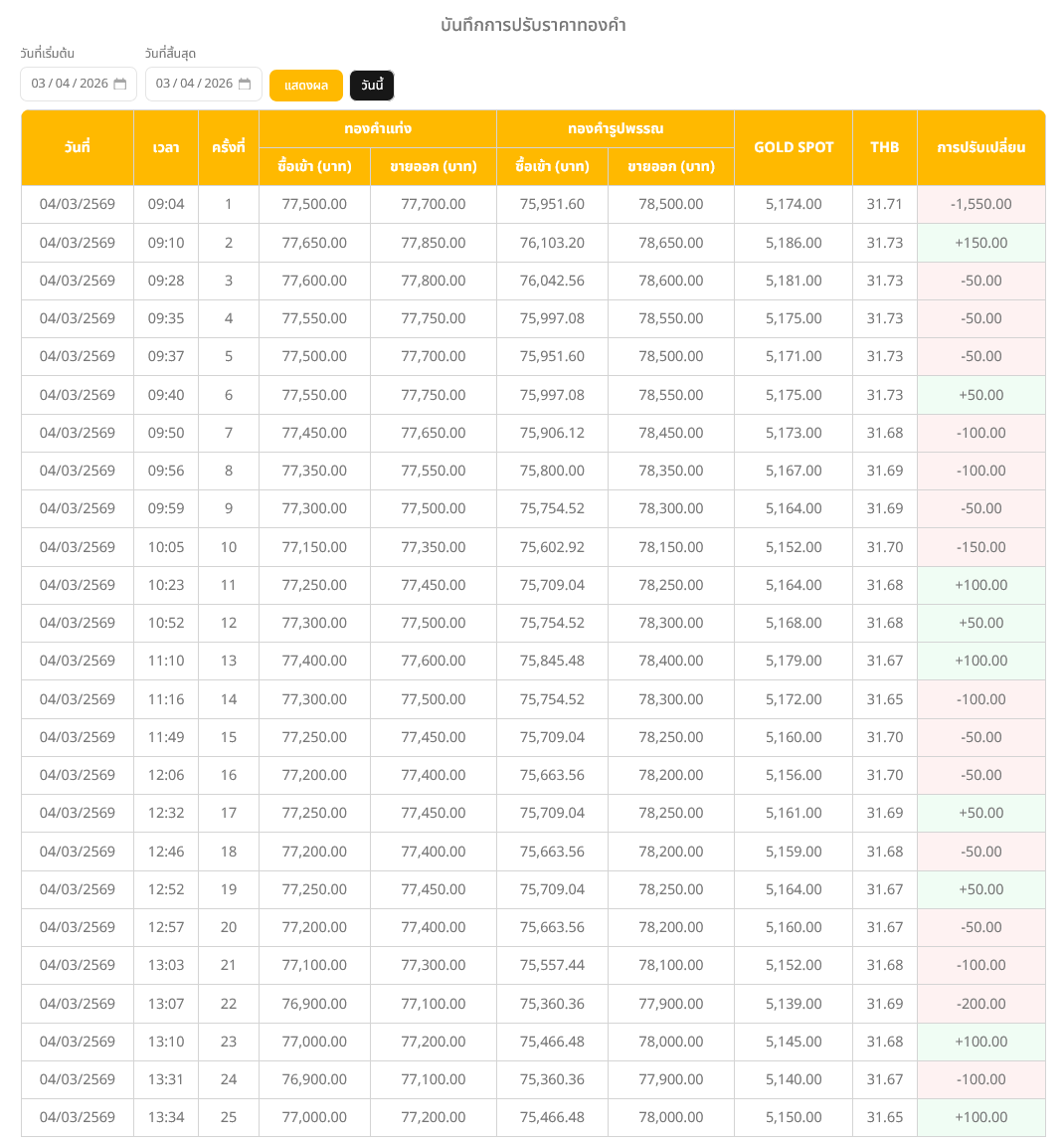The width and height of the screenshot is (1064, 1143).
Task: Select the +150.00 change cell
Action: tap(980, 243)
